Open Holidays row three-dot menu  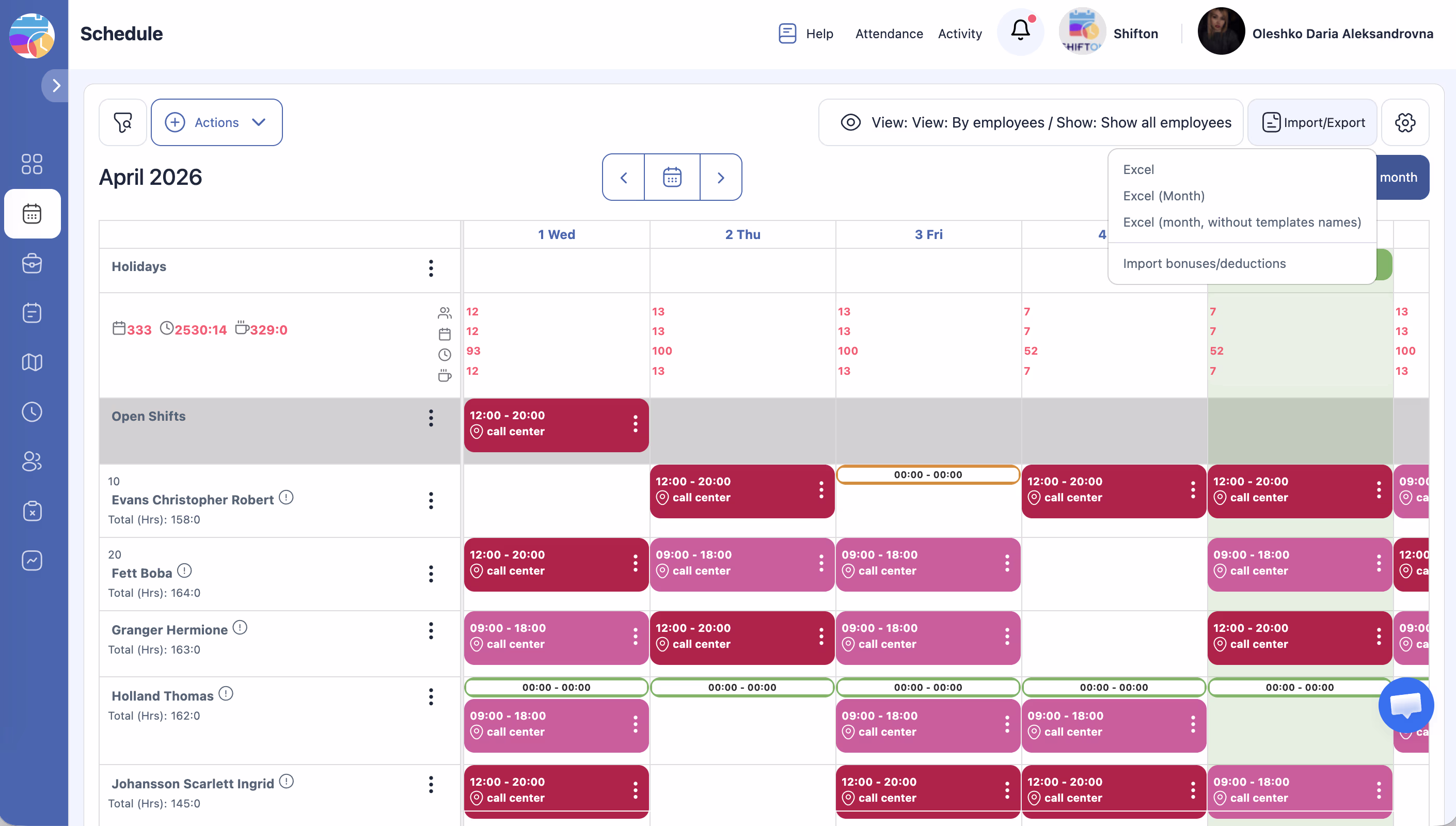coord(431,268)
